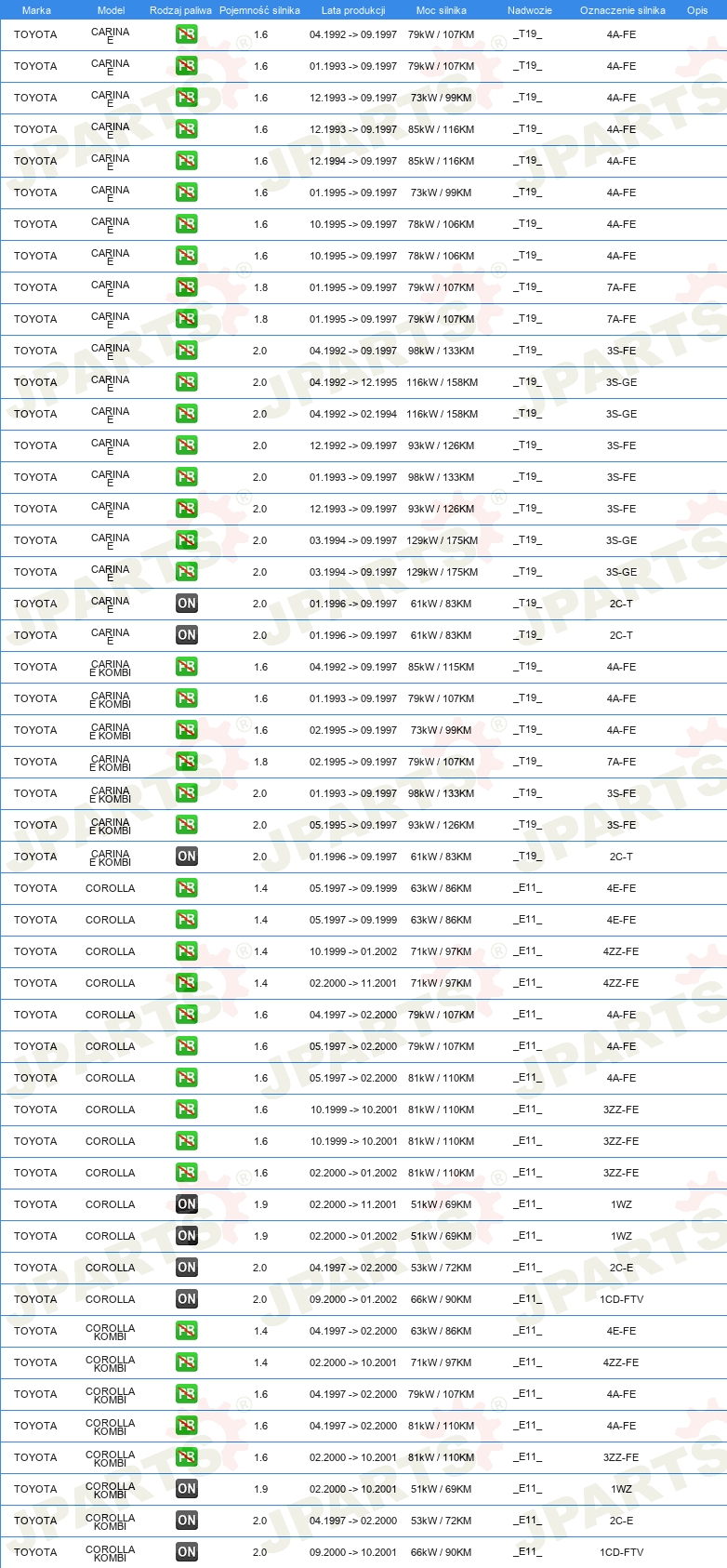Click '_T19_' in Carina E 01.1993 98kW row
The width and height of the screenshot is (727, 1568).
click(528, 477)
